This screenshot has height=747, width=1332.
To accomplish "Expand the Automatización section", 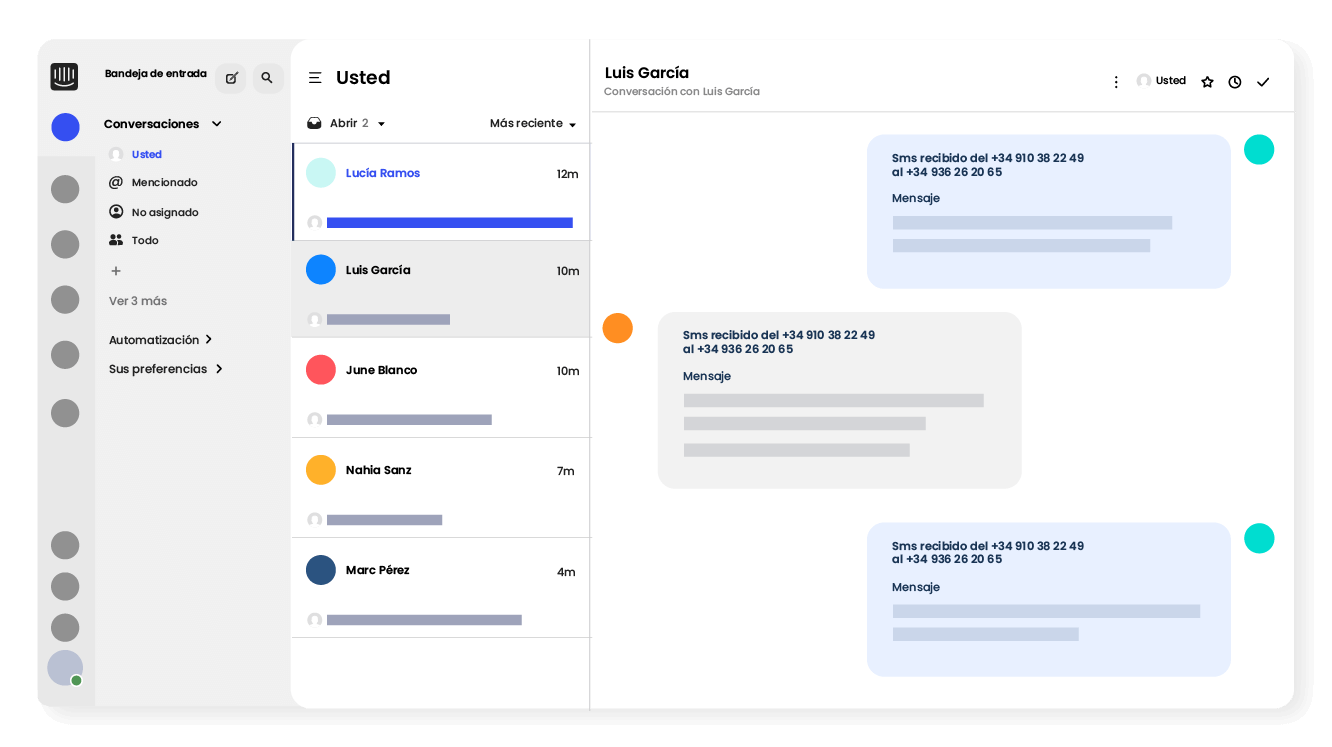I will click(160, 340).
